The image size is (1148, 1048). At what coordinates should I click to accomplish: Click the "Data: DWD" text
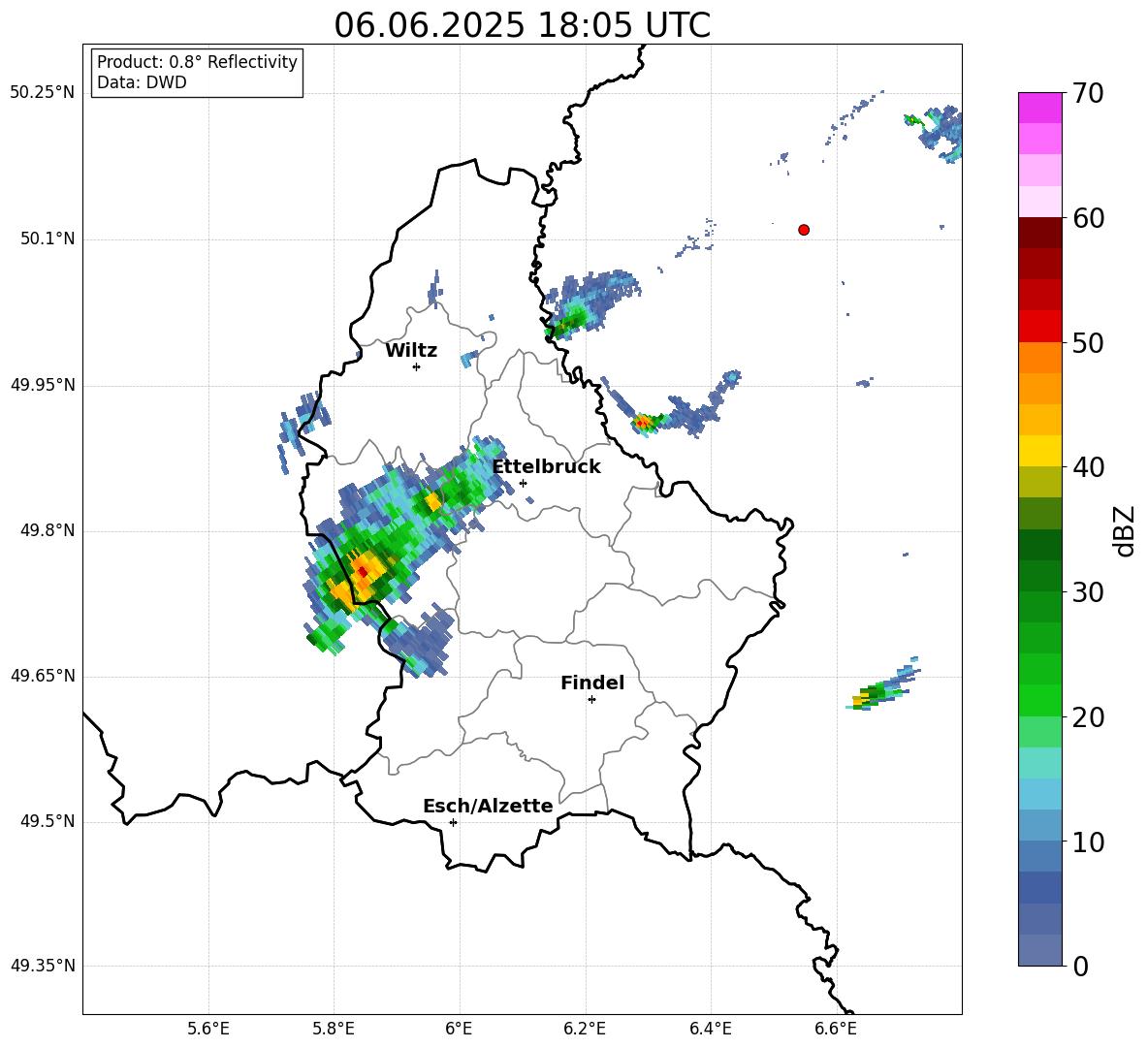pyautogui.click(x=142, y=82)
